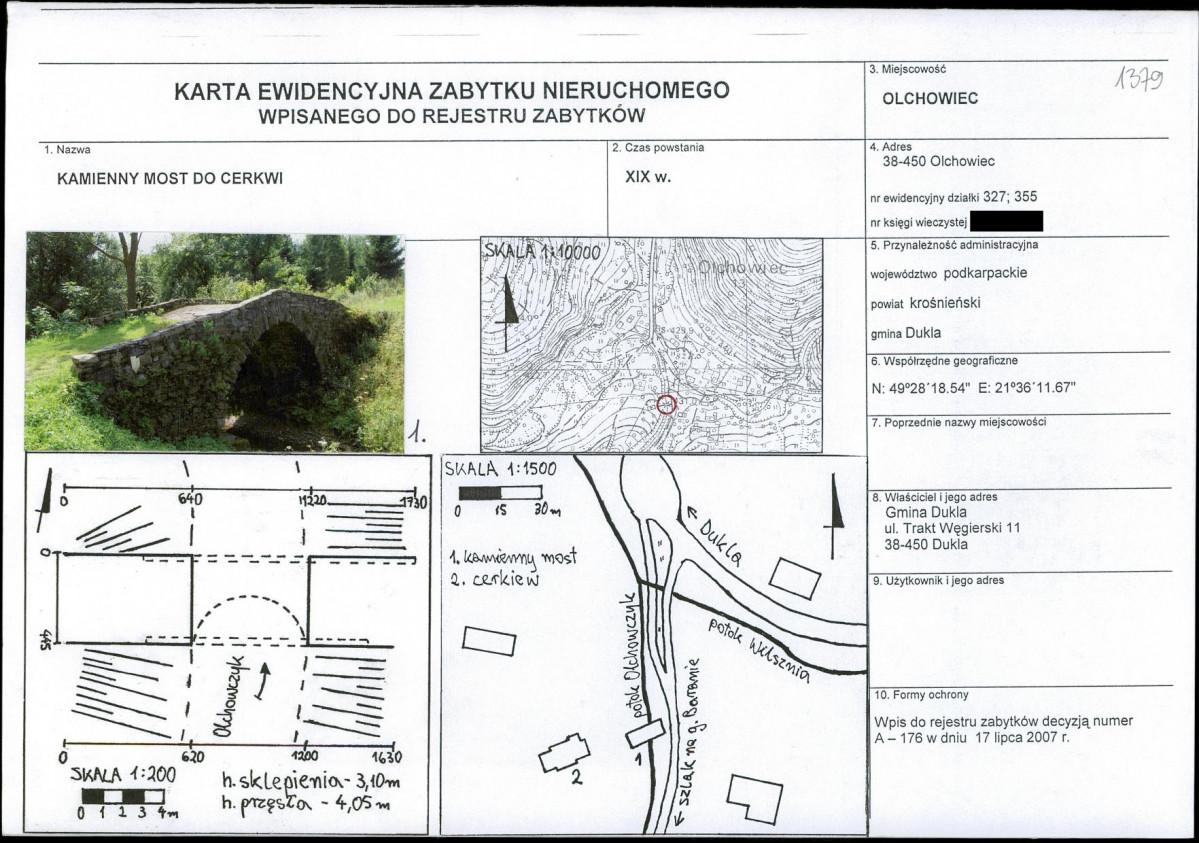Click dimension value 640 on top ruler
1199x843 pixels.
coord(190,500)
